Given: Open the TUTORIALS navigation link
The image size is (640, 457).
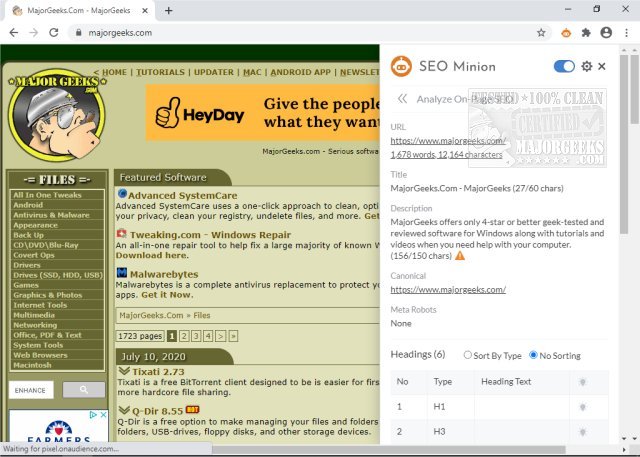Looking at the screenshot, I should click(160, 72).
